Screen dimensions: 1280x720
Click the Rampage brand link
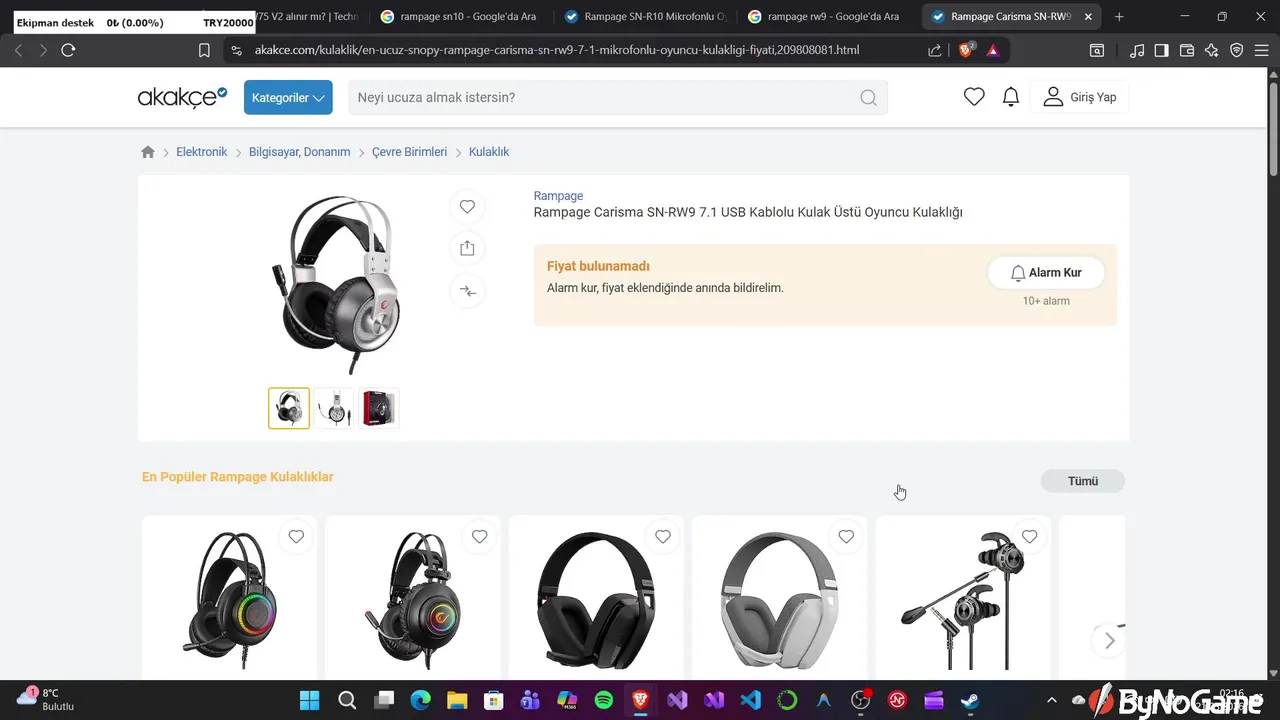[x=558, y=196]
